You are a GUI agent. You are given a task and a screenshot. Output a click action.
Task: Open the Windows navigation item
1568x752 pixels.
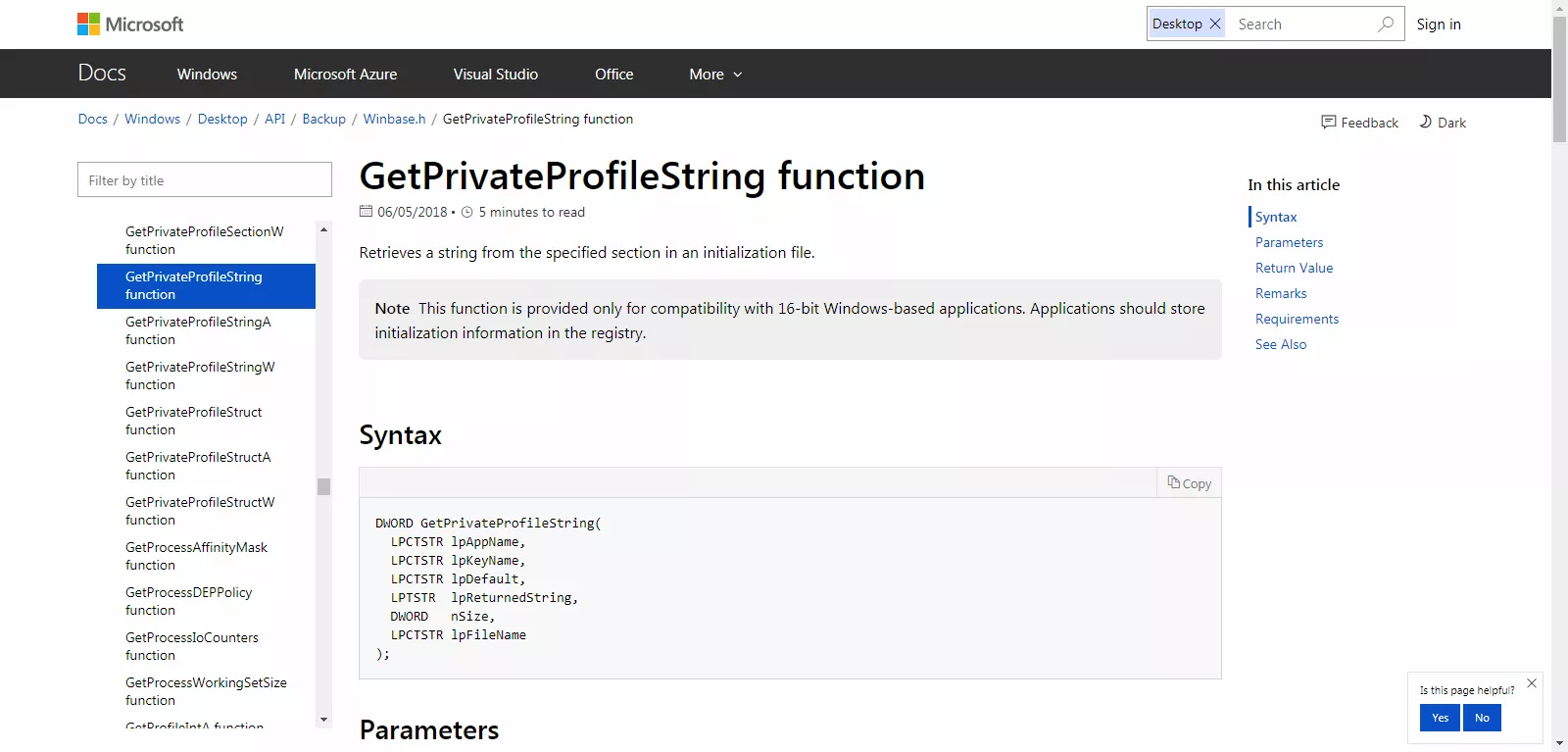tap(207, 75)
